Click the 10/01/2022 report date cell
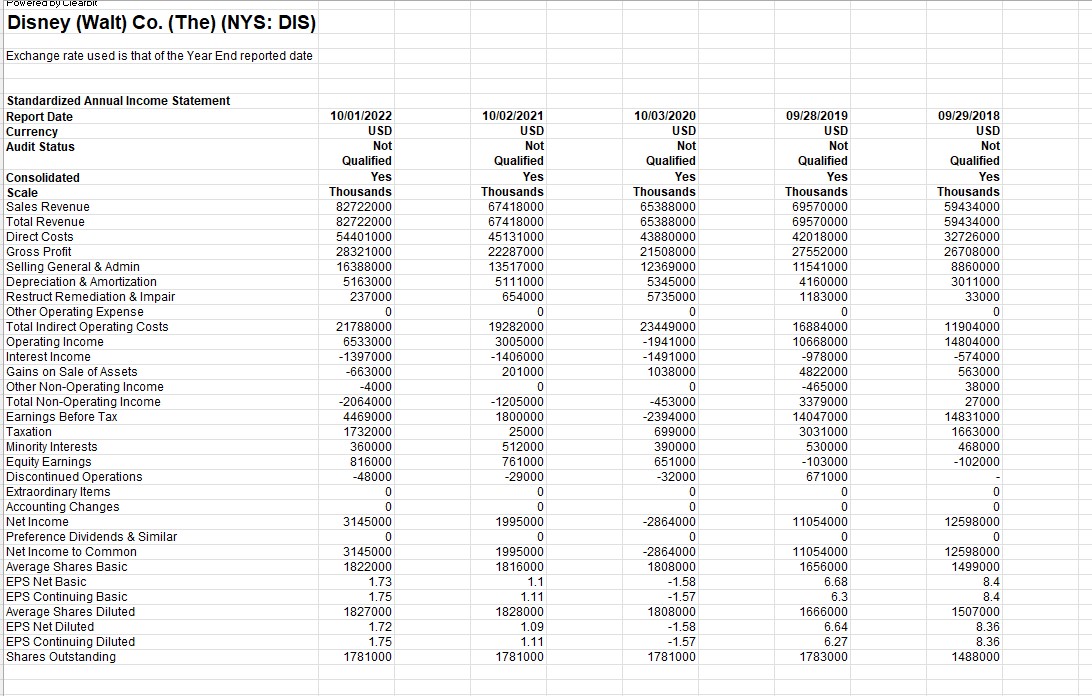Image resolution: width=1092 pixels, height=696 pixels. click(x=361, y=116)
